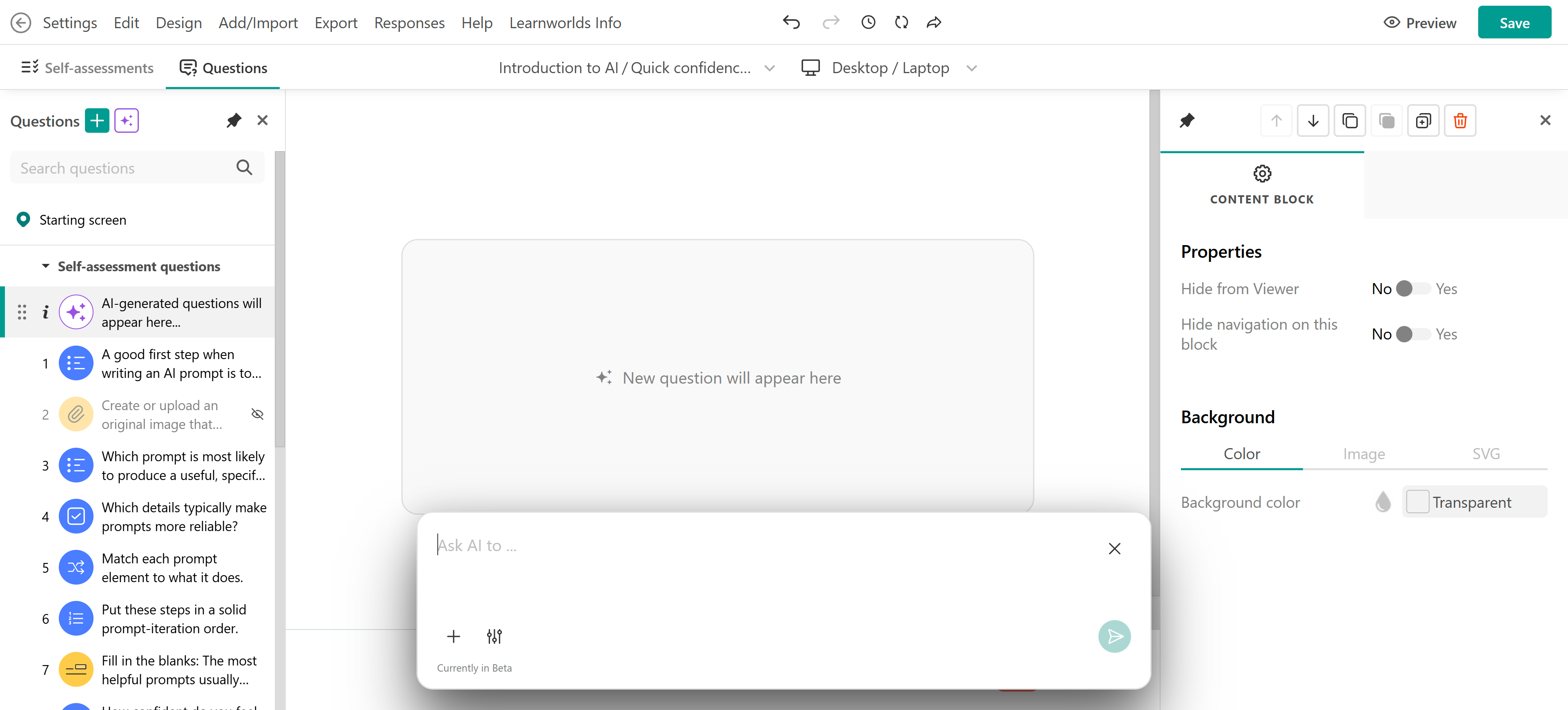
Task: Click the pin icon in Questions panel
Action: pyautogui.click(x=234, y=121)
